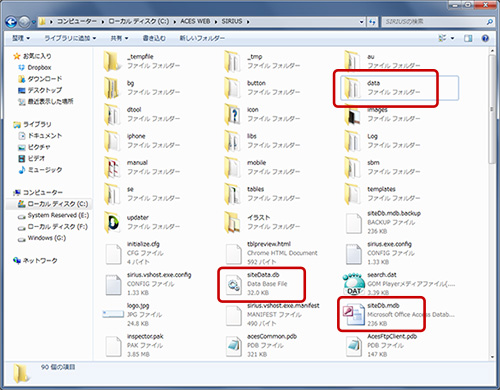Screen dimensions: 500x390
Task: Select the siteDb.mdb Access database icon
Action: [353, 315]
